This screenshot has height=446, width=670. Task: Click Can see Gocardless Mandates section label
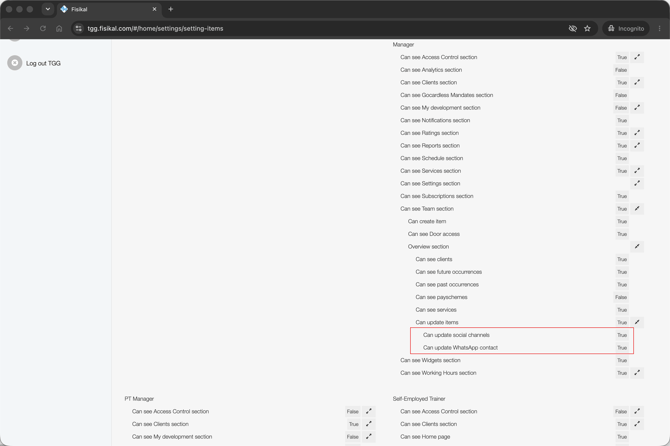(x=447, y=95)
